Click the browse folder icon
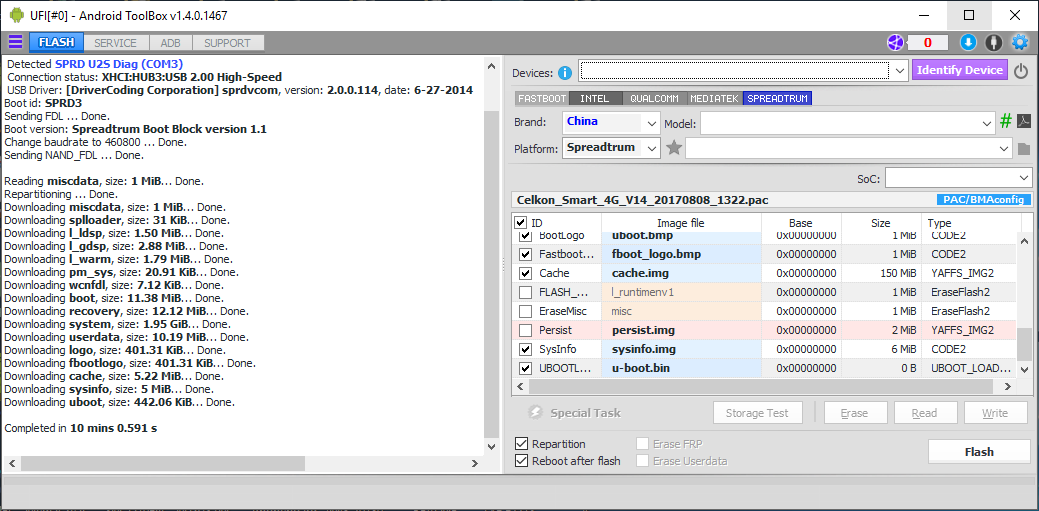The width and height of the screenshot is (1039, 511). pyautogui.click(x=1024, y=148)
